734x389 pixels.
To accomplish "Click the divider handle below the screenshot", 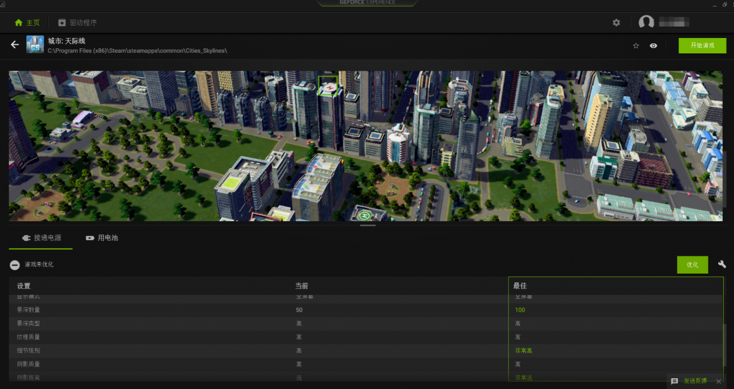I will pos(368,225).
